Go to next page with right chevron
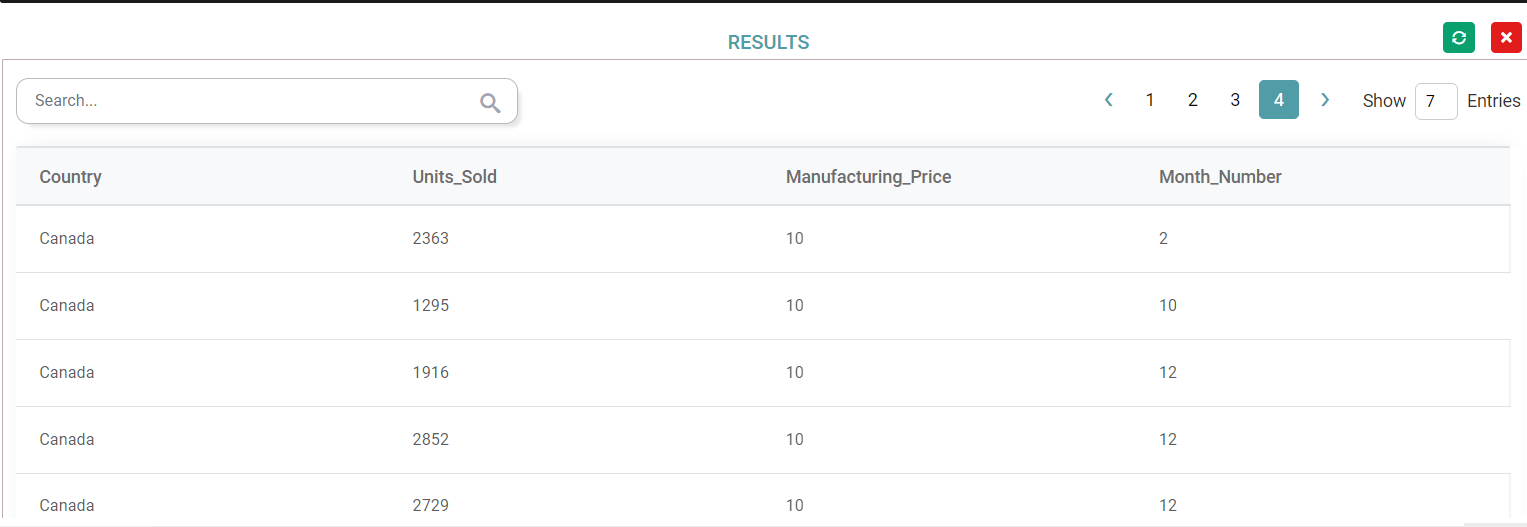The image size is (1527, 527). 1325,100
